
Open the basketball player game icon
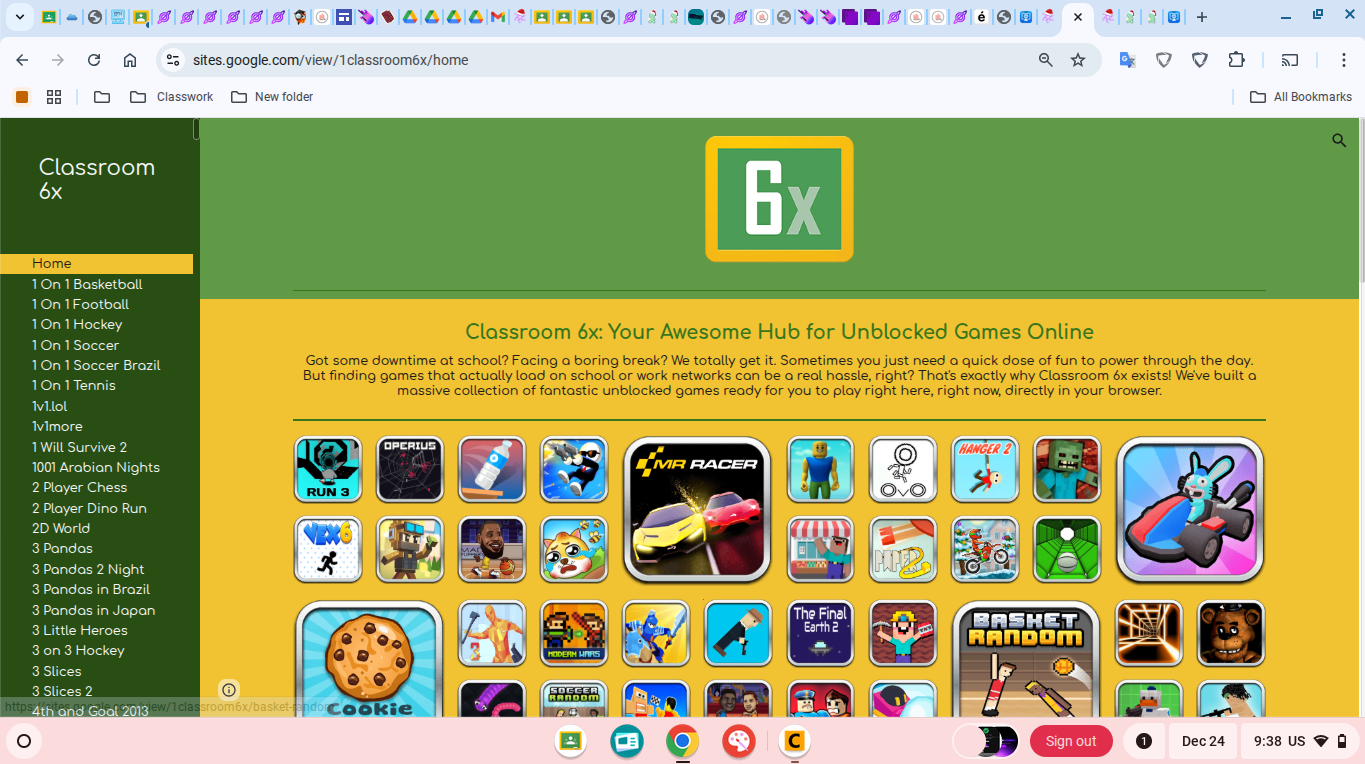492,549
